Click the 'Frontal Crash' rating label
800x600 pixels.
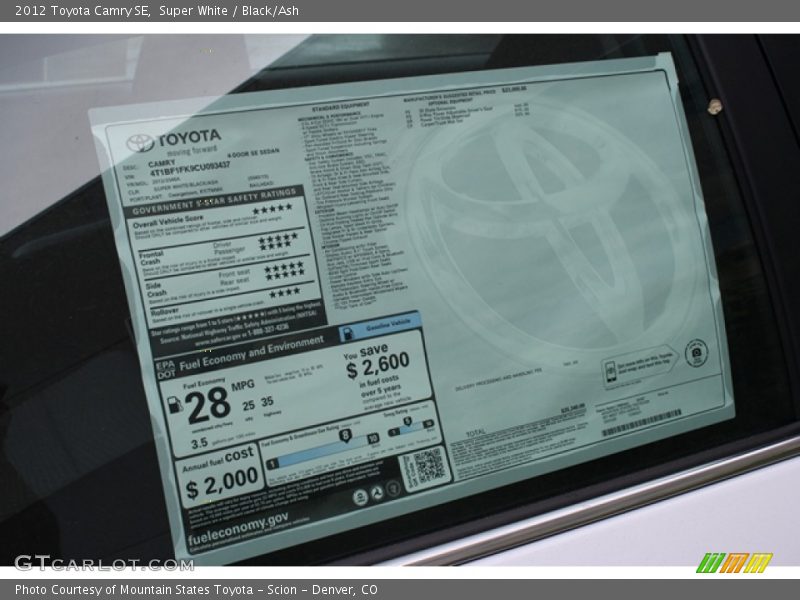pyautogui.click(x=151, y=258)
